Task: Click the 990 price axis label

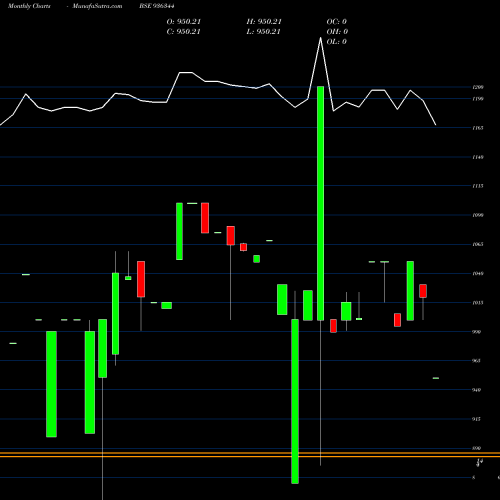Action: (477, 332)
